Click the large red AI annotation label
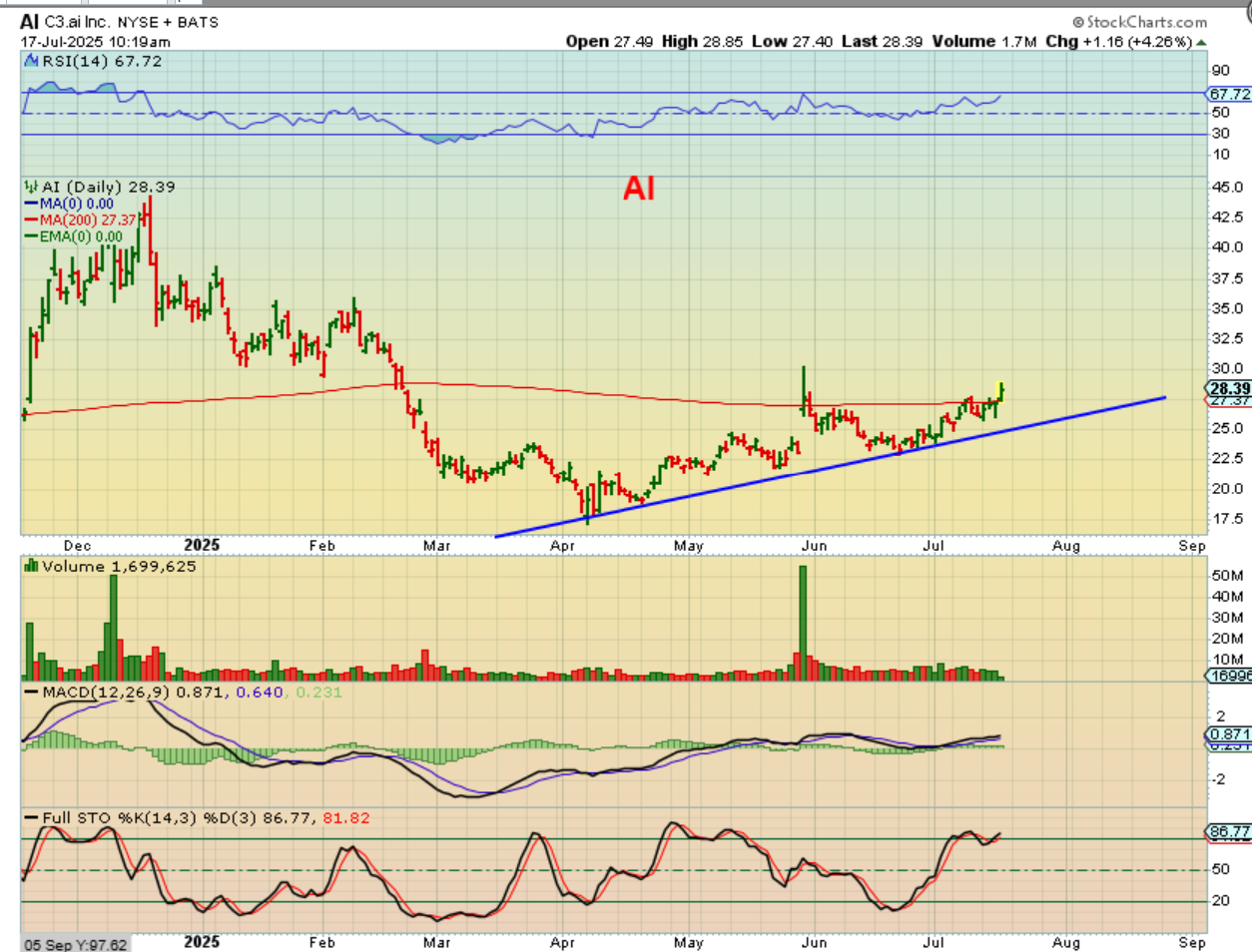Screen dimensions: 1252x952 639,188
